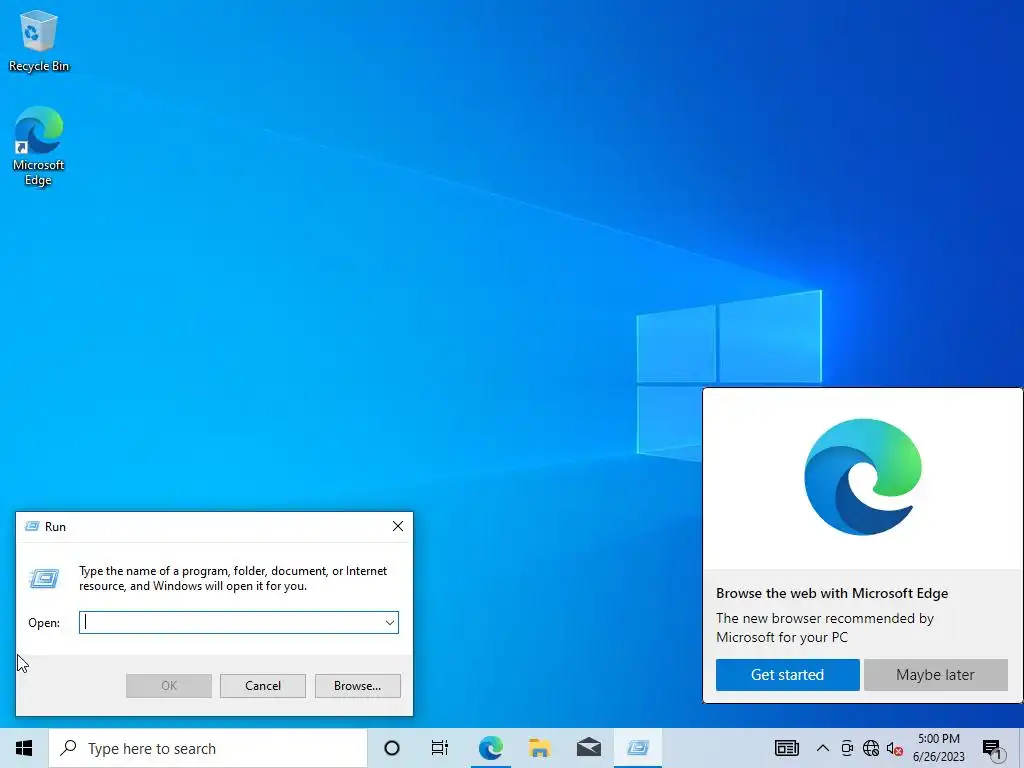Image resolution: width=1024 pixels, height=768 pixels.
Task: Launch Microsoft Edge from the taskbar
Action: [490, 748]
